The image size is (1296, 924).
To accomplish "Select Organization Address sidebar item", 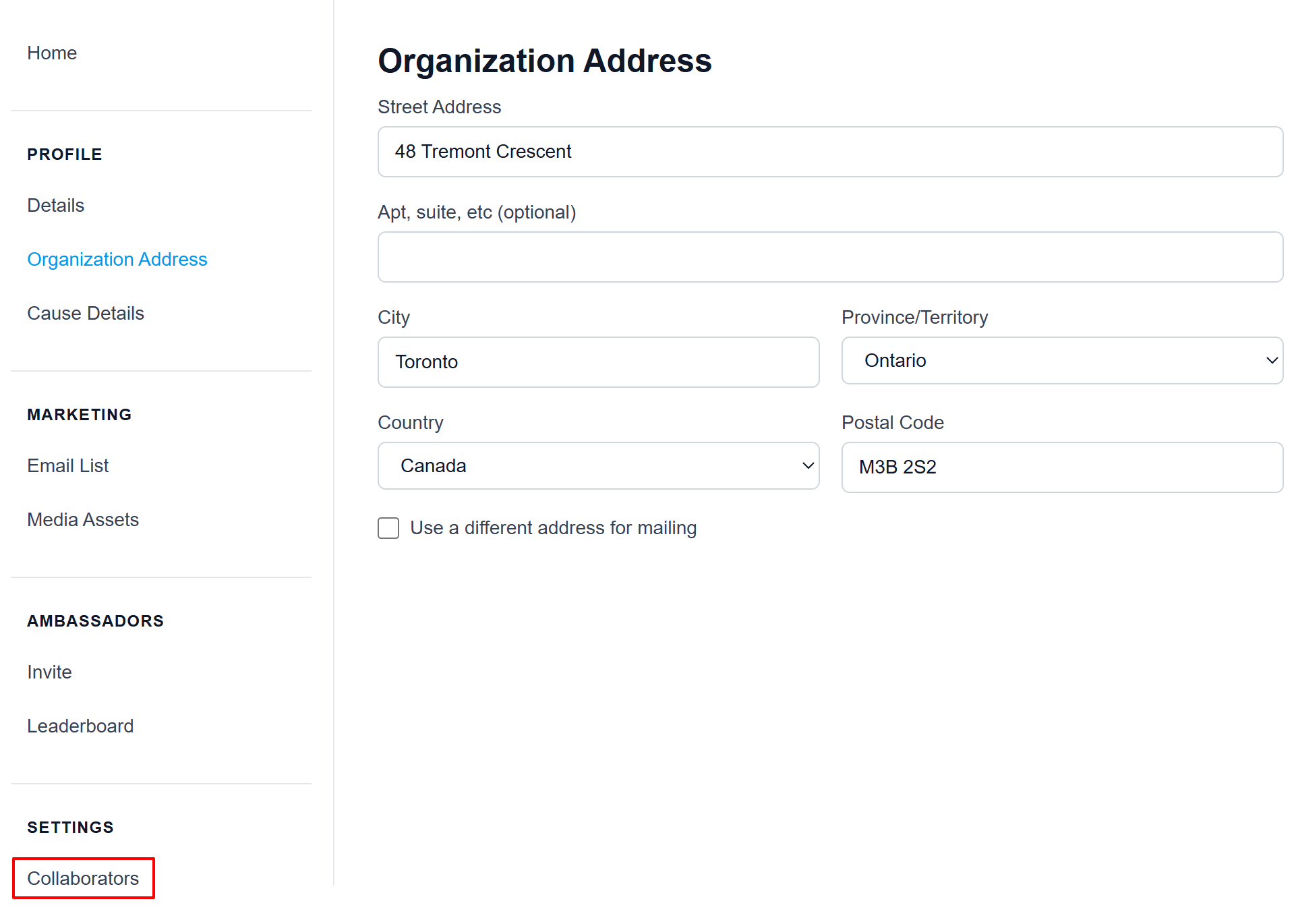I will click(x=117, y=259).
